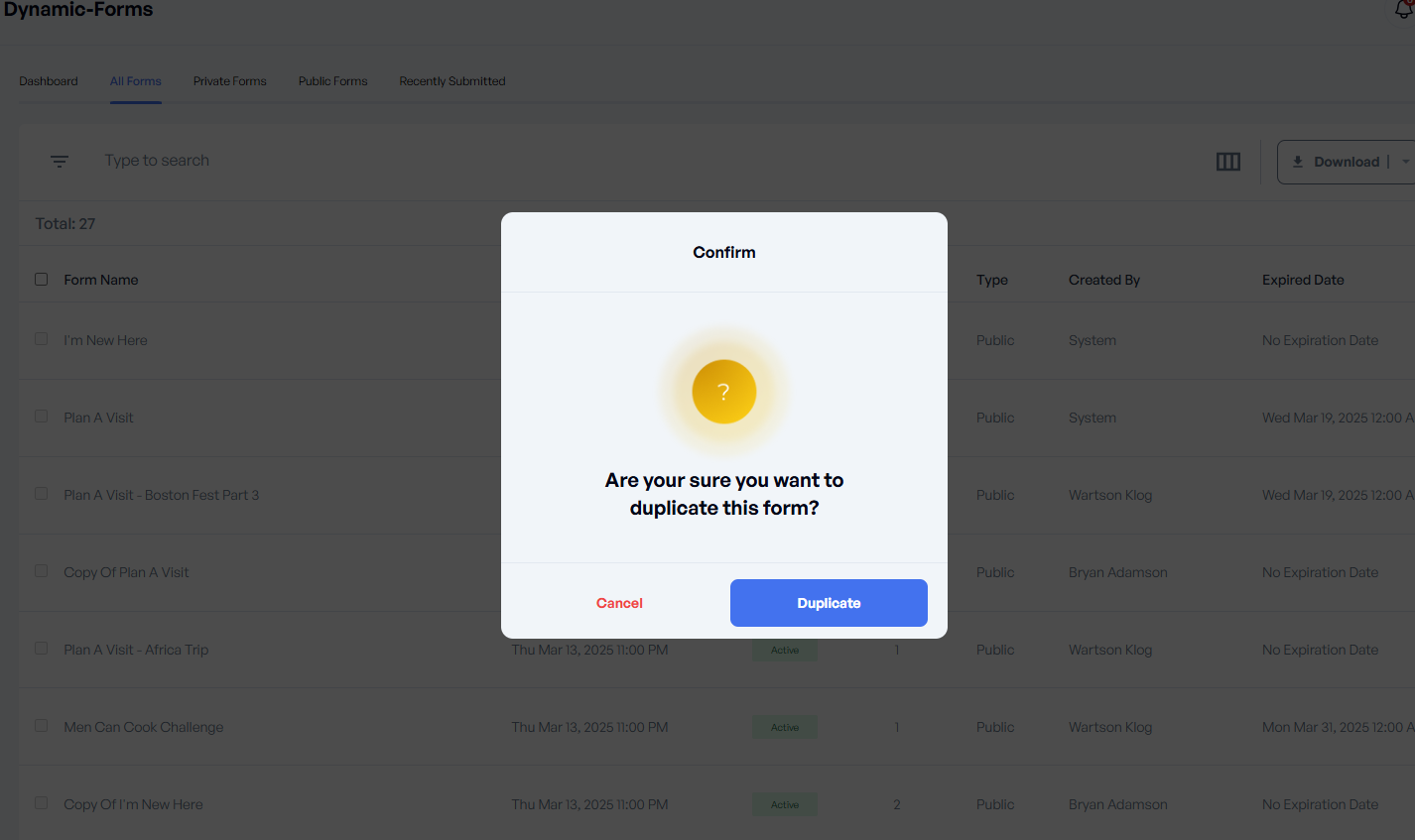The image size is (1415, 840).
Task: Open the Public Forms tab
Action: 332,81
